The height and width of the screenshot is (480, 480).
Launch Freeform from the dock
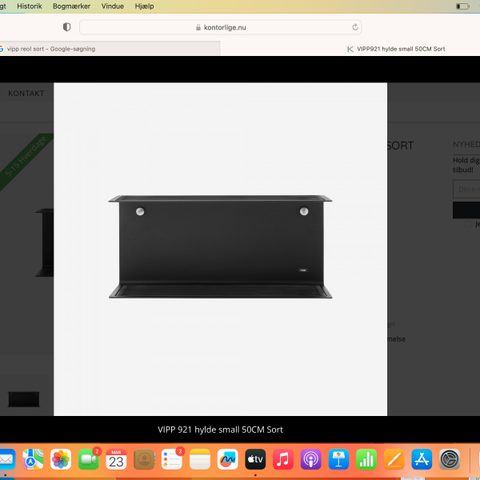(x=227, y=459)
